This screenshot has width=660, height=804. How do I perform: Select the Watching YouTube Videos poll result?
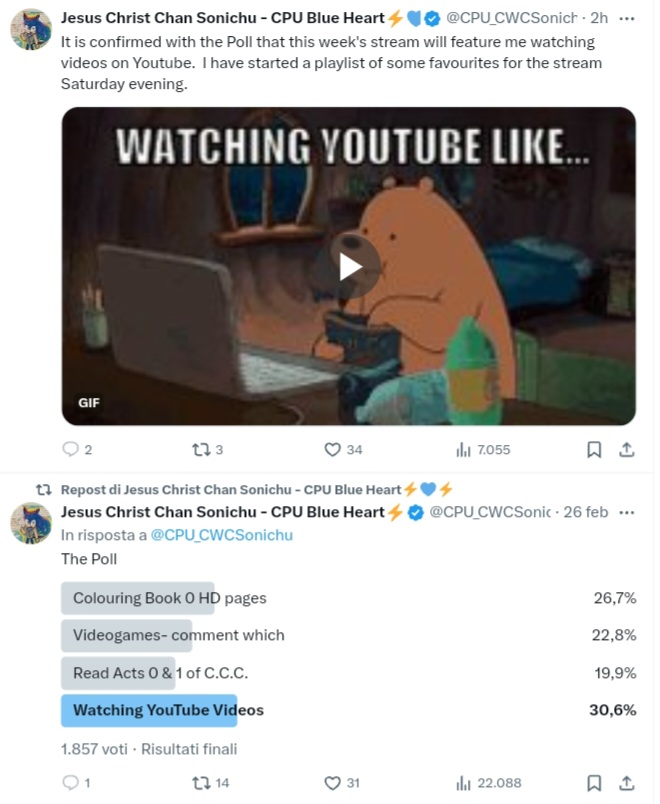tap(349, 710)
